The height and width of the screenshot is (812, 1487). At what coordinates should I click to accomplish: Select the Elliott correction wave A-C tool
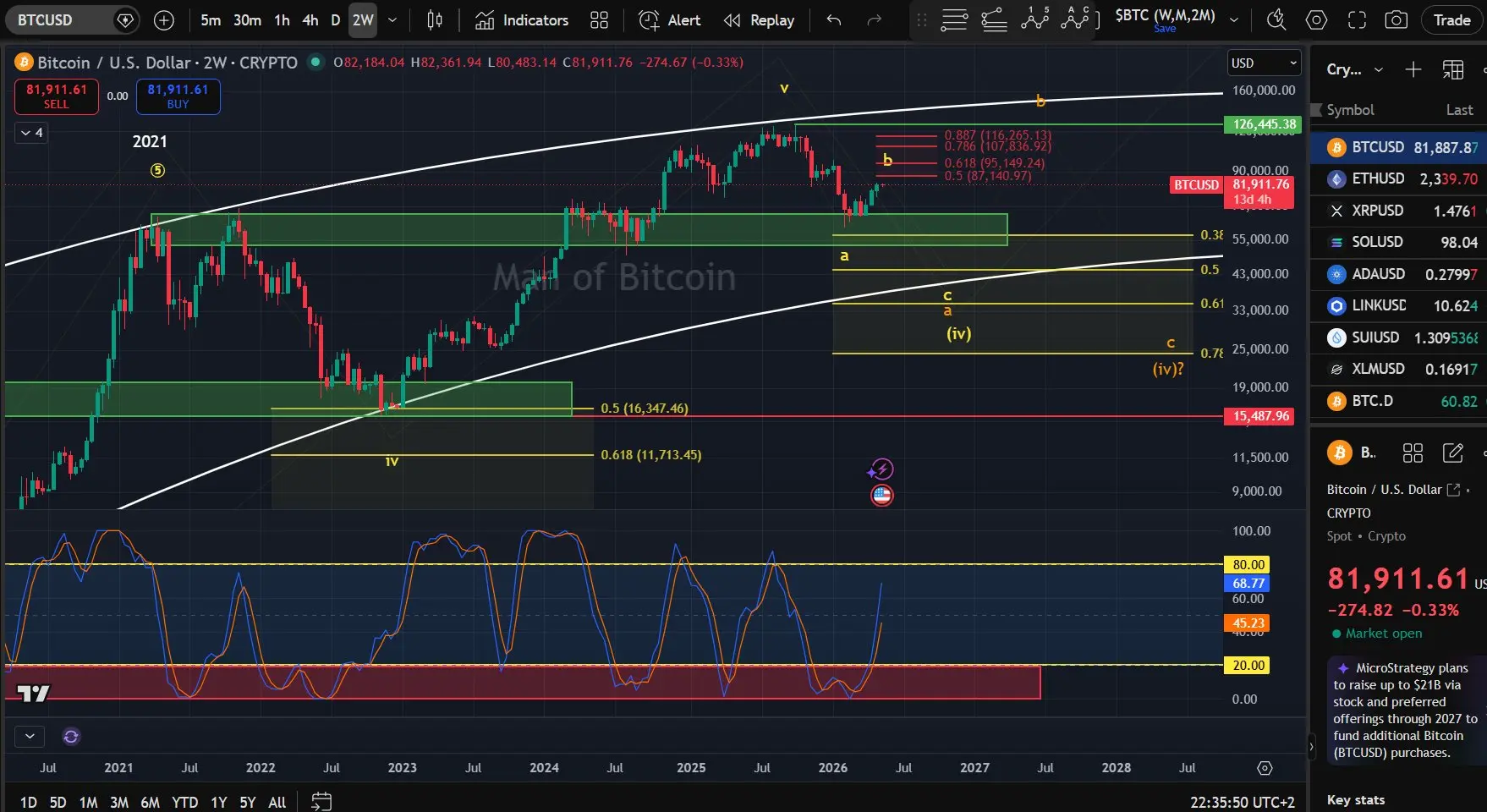pyautogui.click(x=1074, y=19)
